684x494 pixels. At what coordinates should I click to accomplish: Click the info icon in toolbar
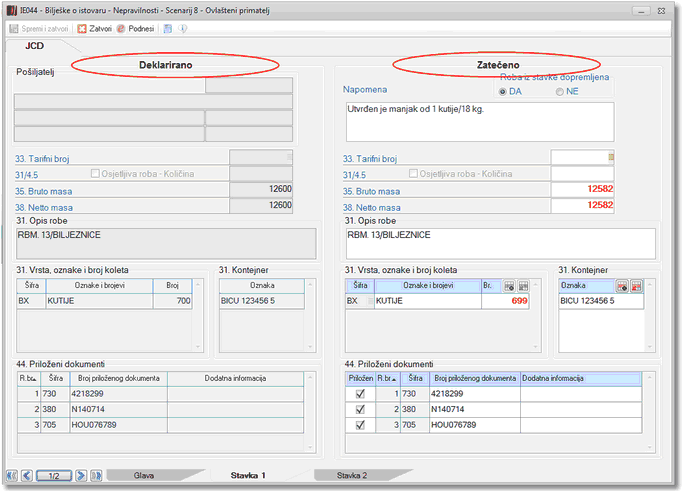pos(183,29)
